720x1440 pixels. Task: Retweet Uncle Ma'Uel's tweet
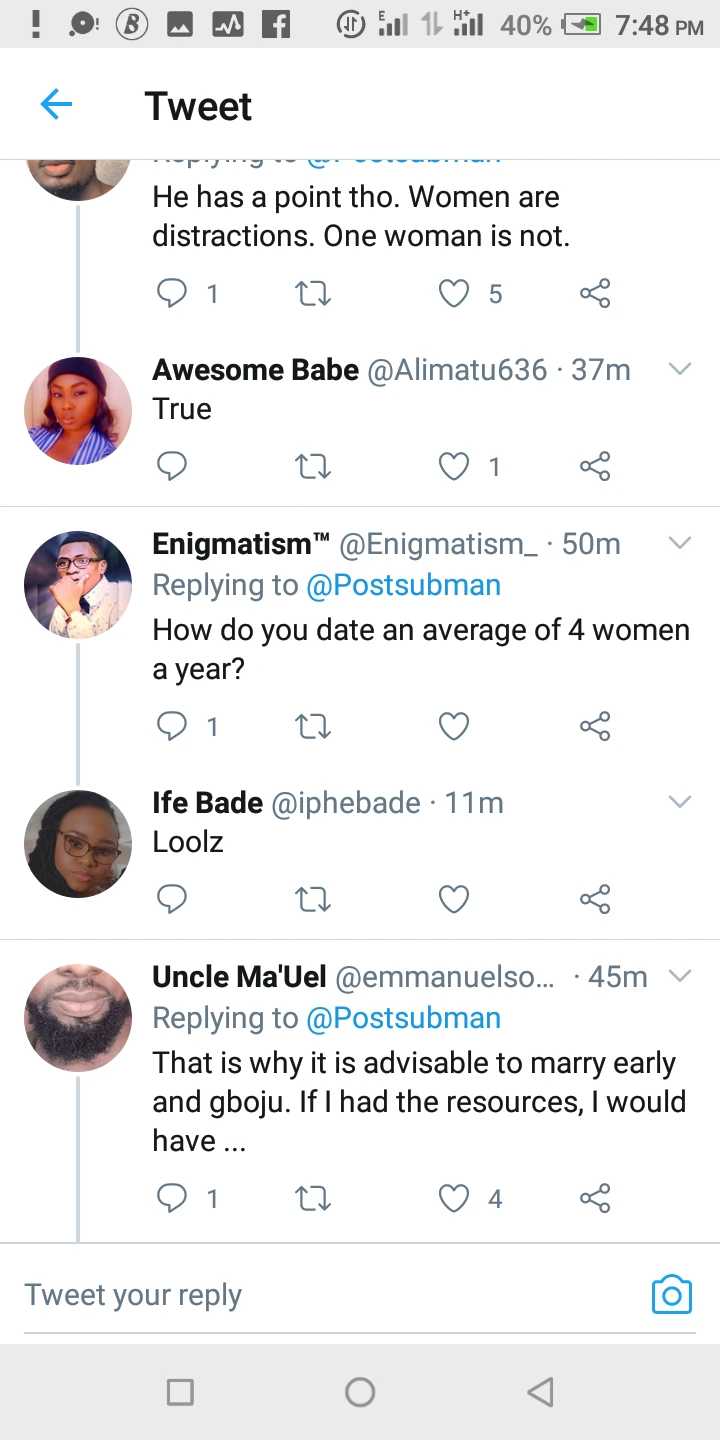coord(313,1198)
